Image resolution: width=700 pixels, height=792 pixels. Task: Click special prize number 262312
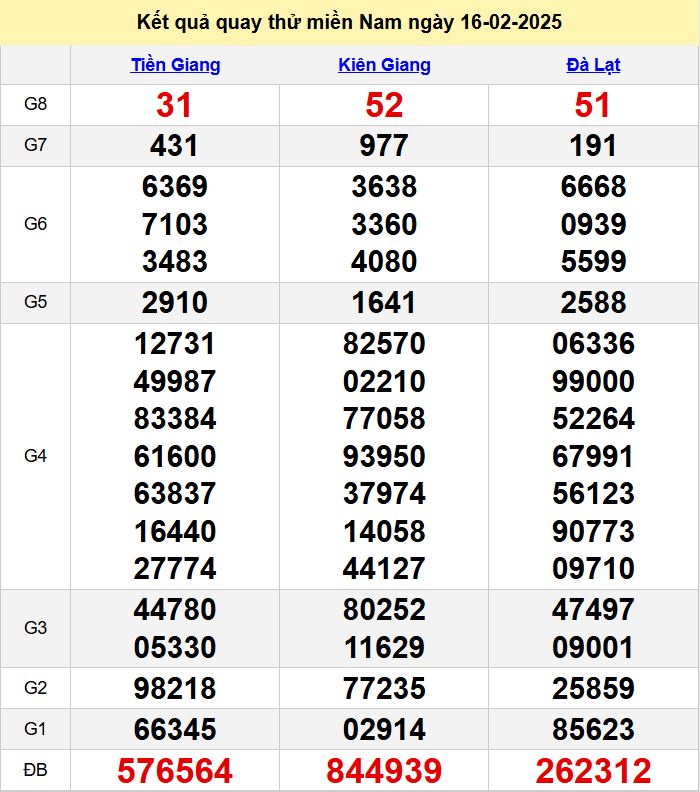point(593,771)
